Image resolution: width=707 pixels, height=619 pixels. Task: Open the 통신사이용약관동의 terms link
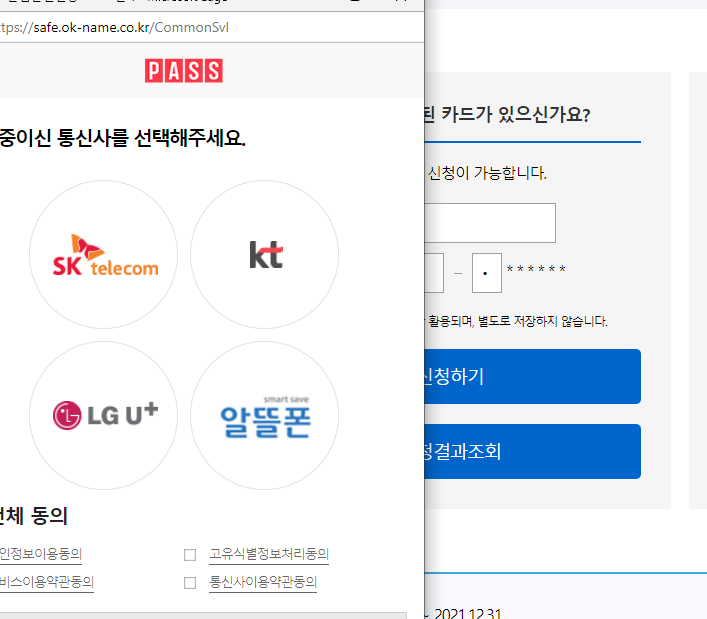(263, 582)
